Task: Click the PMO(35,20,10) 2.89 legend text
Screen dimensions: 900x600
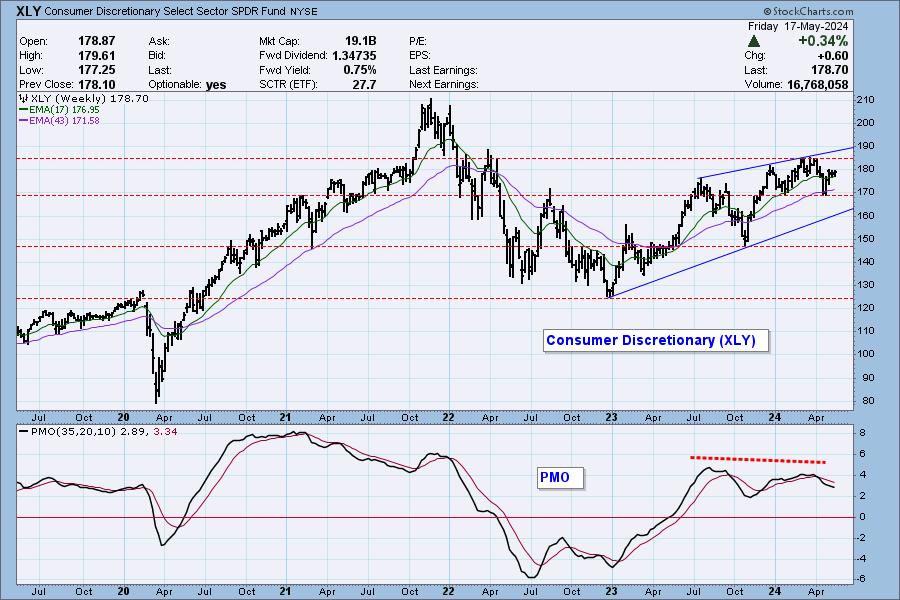Action: (91, 431)
